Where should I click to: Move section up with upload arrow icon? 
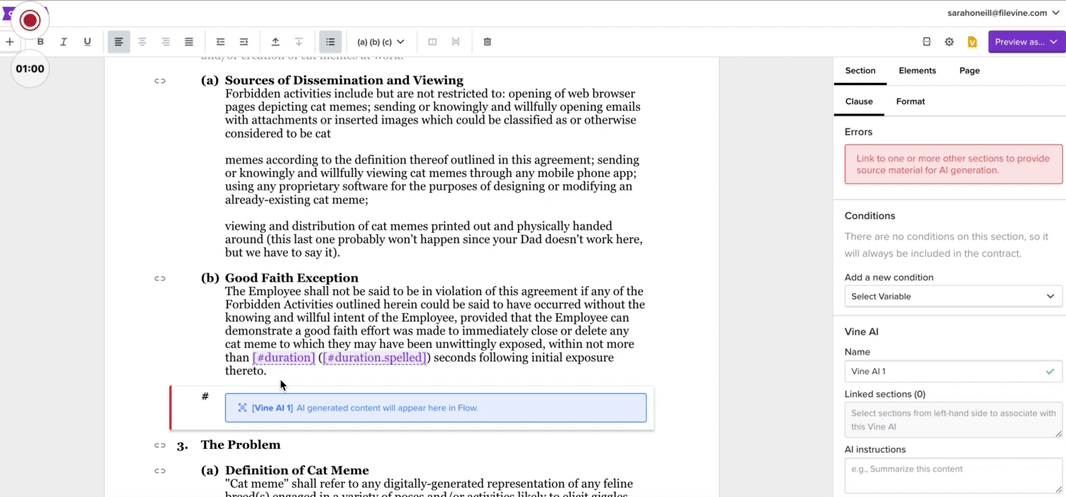275,42
